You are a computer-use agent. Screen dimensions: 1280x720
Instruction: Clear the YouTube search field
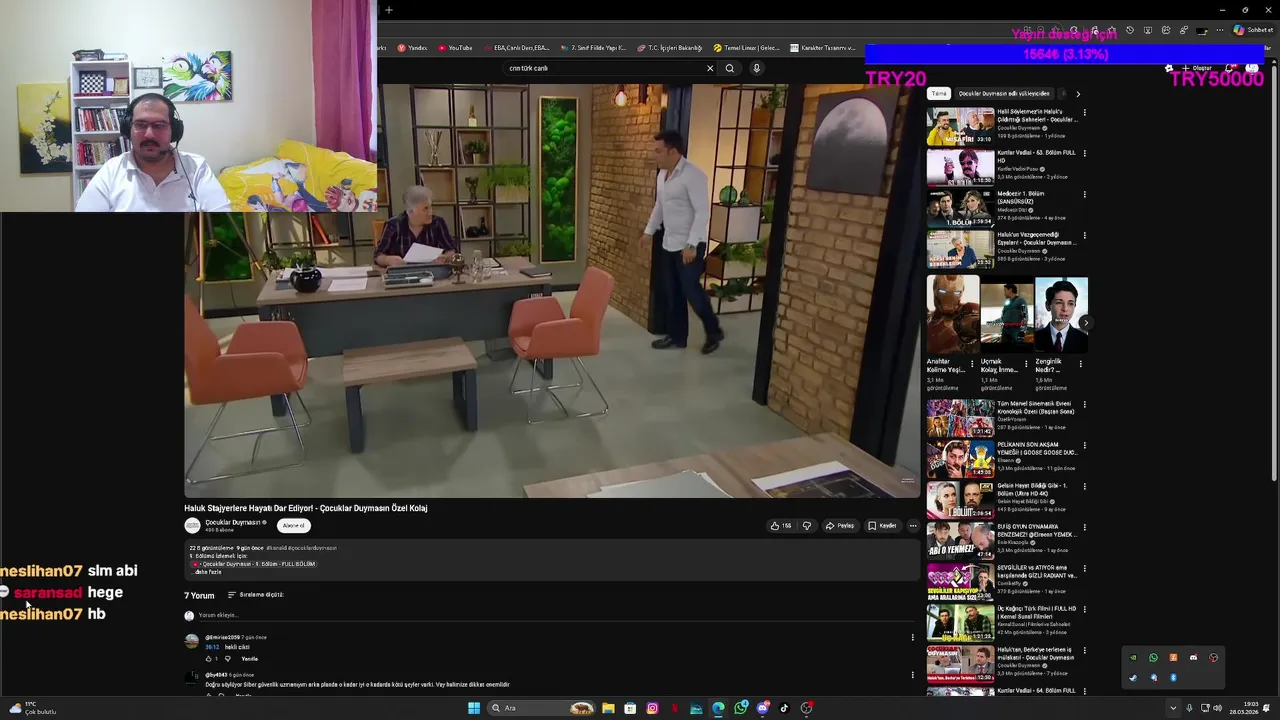tap(710, 68)
